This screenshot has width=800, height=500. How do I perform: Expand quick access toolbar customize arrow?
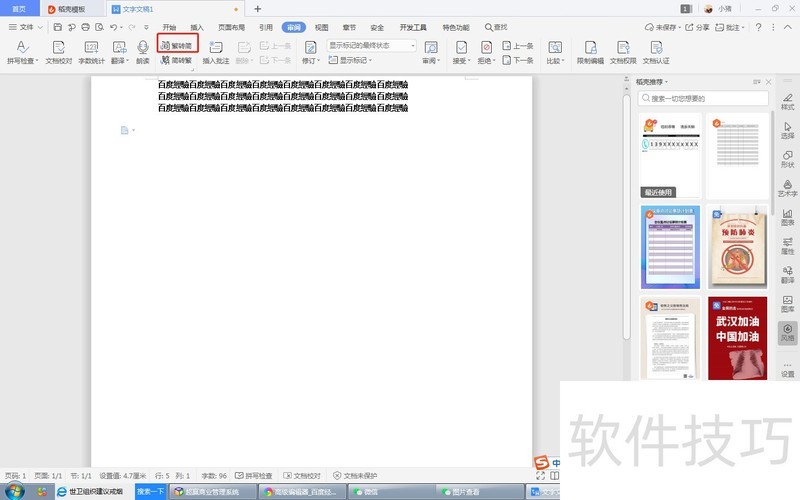point(146,27)
